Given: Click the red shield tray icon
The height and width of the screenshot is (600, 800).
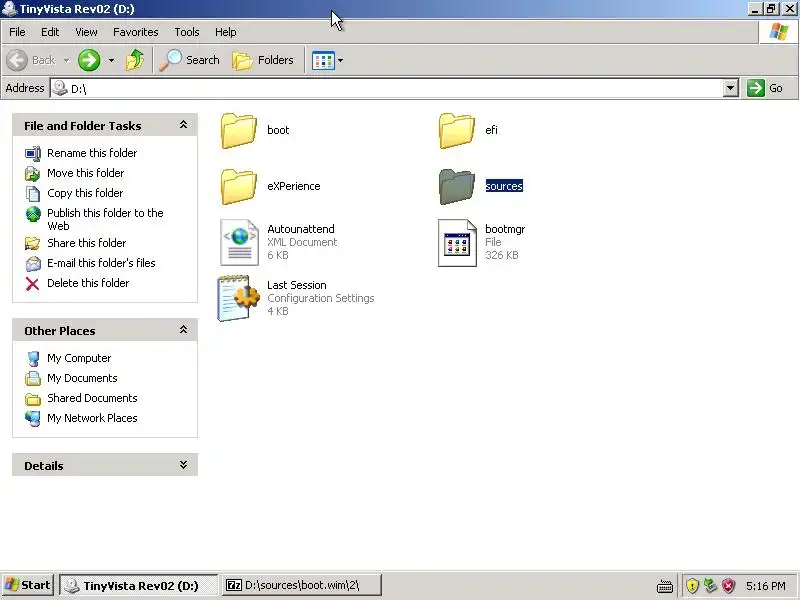Looking at the screenshot, I should pyautogui.click(x=729, y=585).
